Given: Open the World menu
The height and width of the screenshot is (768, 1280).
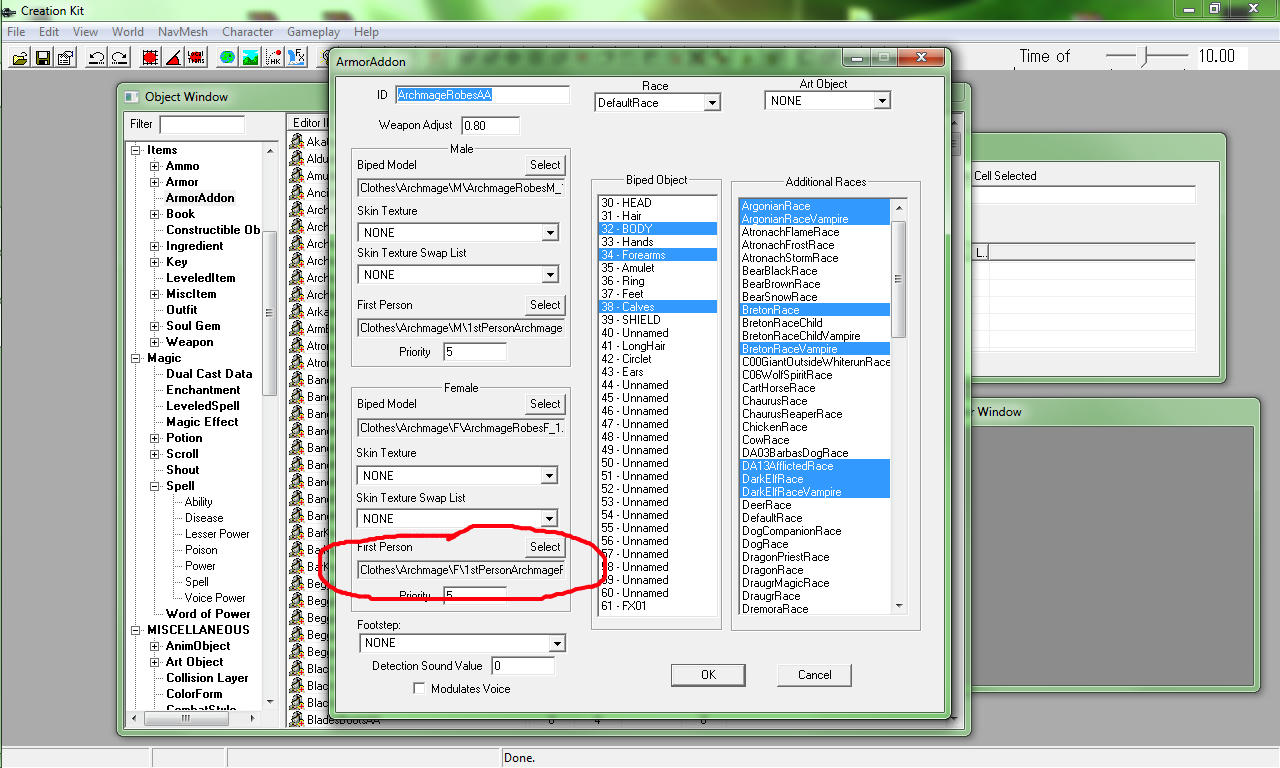Looking at the screenshot, I should click(128, 32).
